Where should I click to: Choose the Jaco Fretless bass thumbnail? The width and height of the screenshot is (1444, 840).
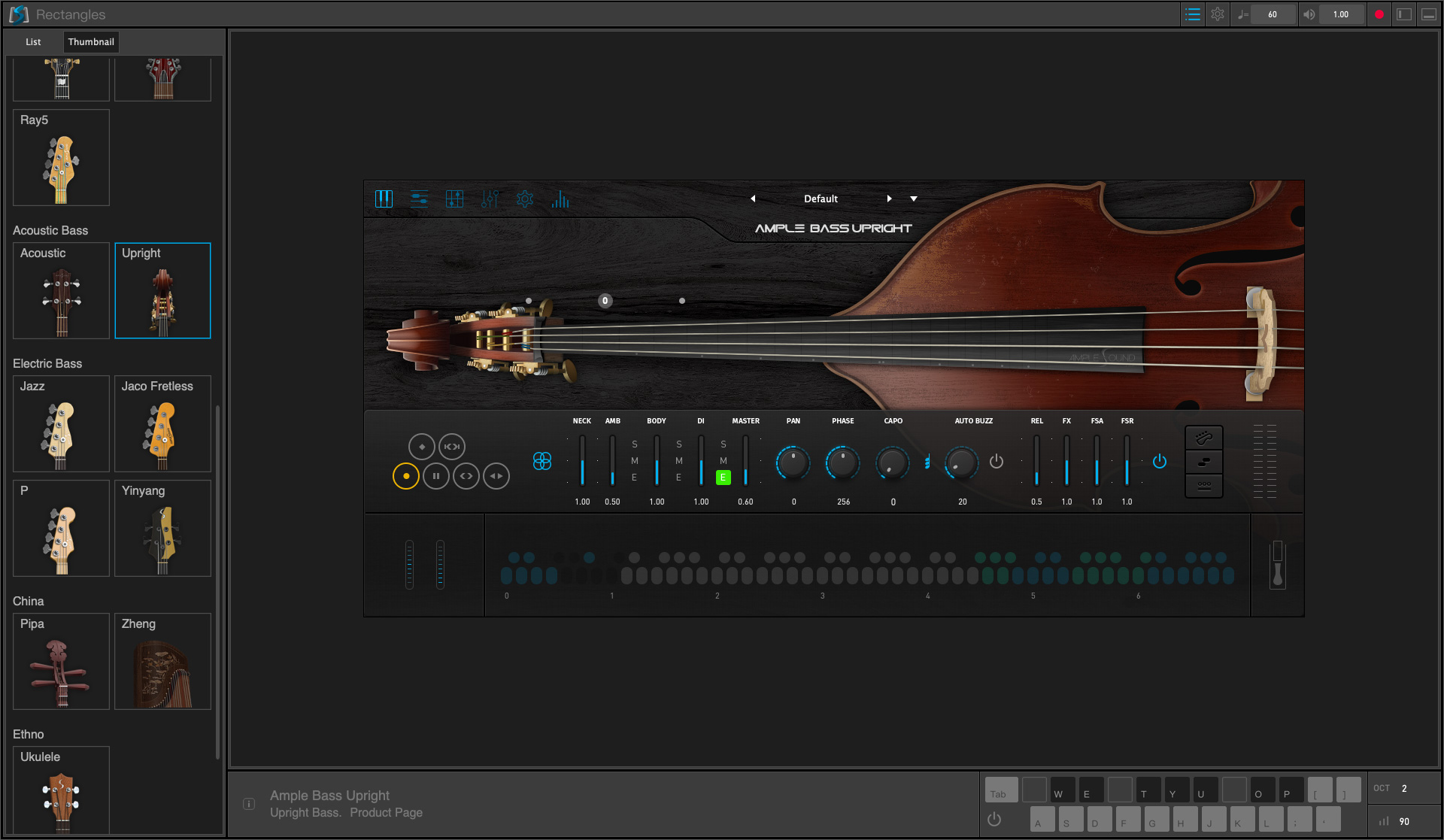click(x=162, y=423)
